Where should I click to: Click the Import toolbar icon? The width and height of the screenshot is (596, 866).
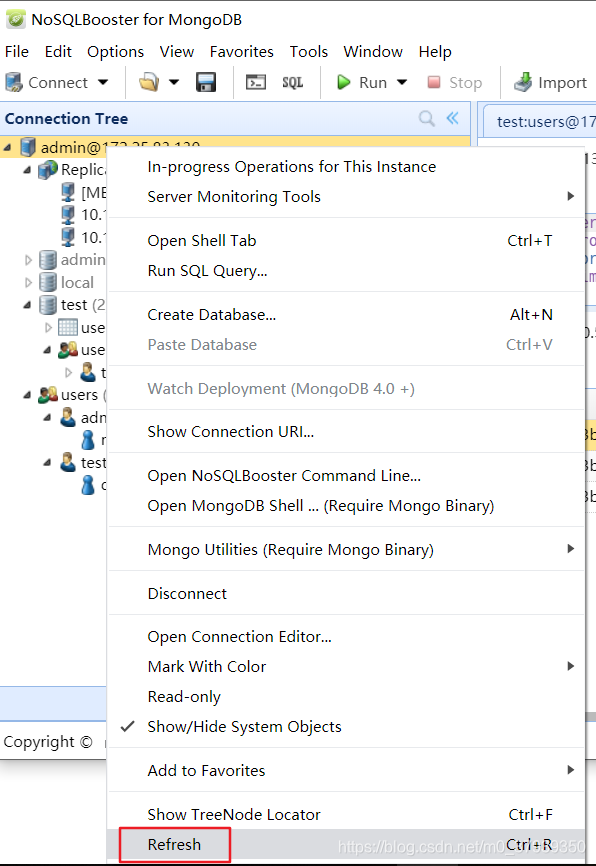click(x=523, y=82)
